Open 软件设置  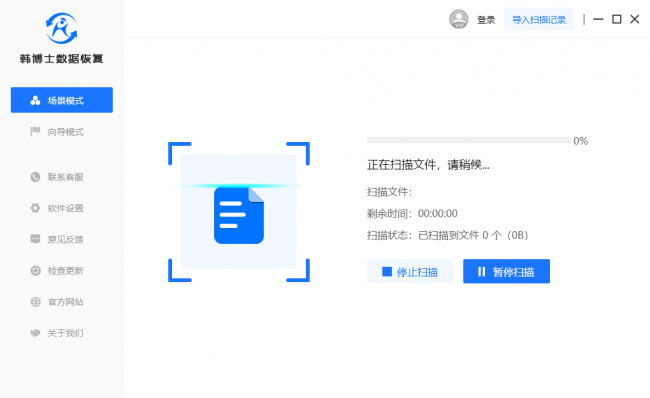pos(57,208)
